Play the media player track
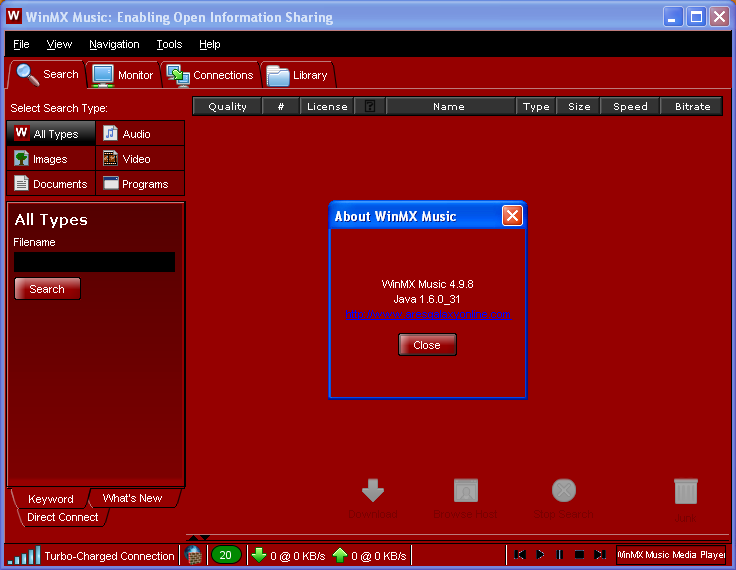736x570 pixels. pos(540,555)
